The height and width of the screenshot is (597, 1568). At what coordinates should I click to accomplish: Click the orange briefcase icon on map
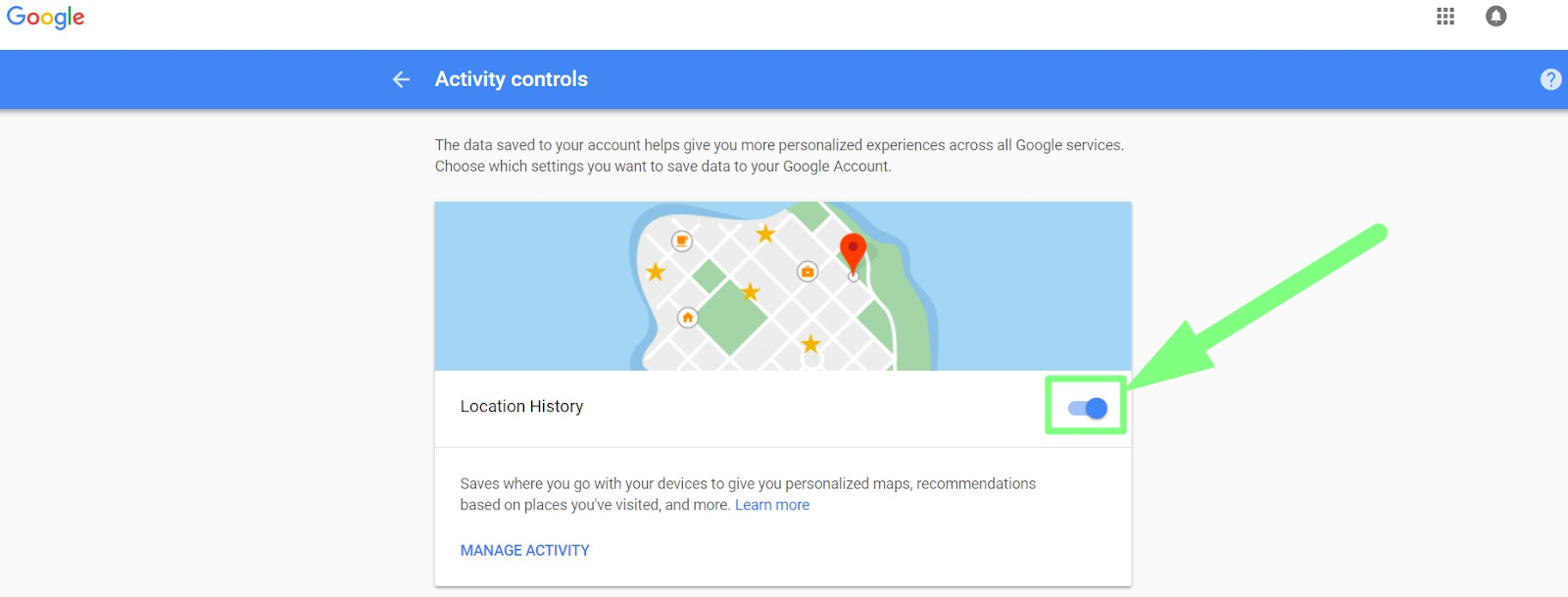[x=808, y=272]
